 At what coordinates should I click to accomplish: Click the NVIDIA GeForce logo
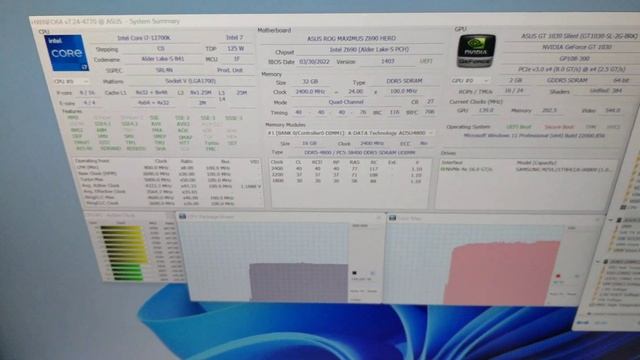[476, 51]
